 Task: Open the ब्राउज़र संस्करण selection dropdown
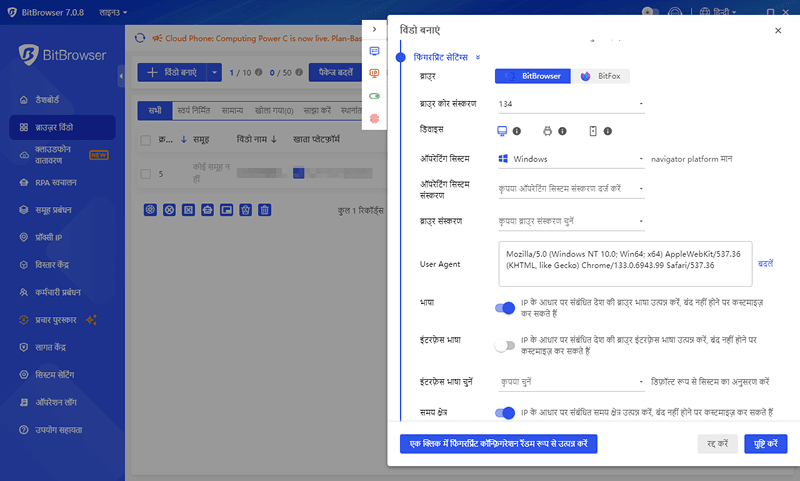pos(570,221)
